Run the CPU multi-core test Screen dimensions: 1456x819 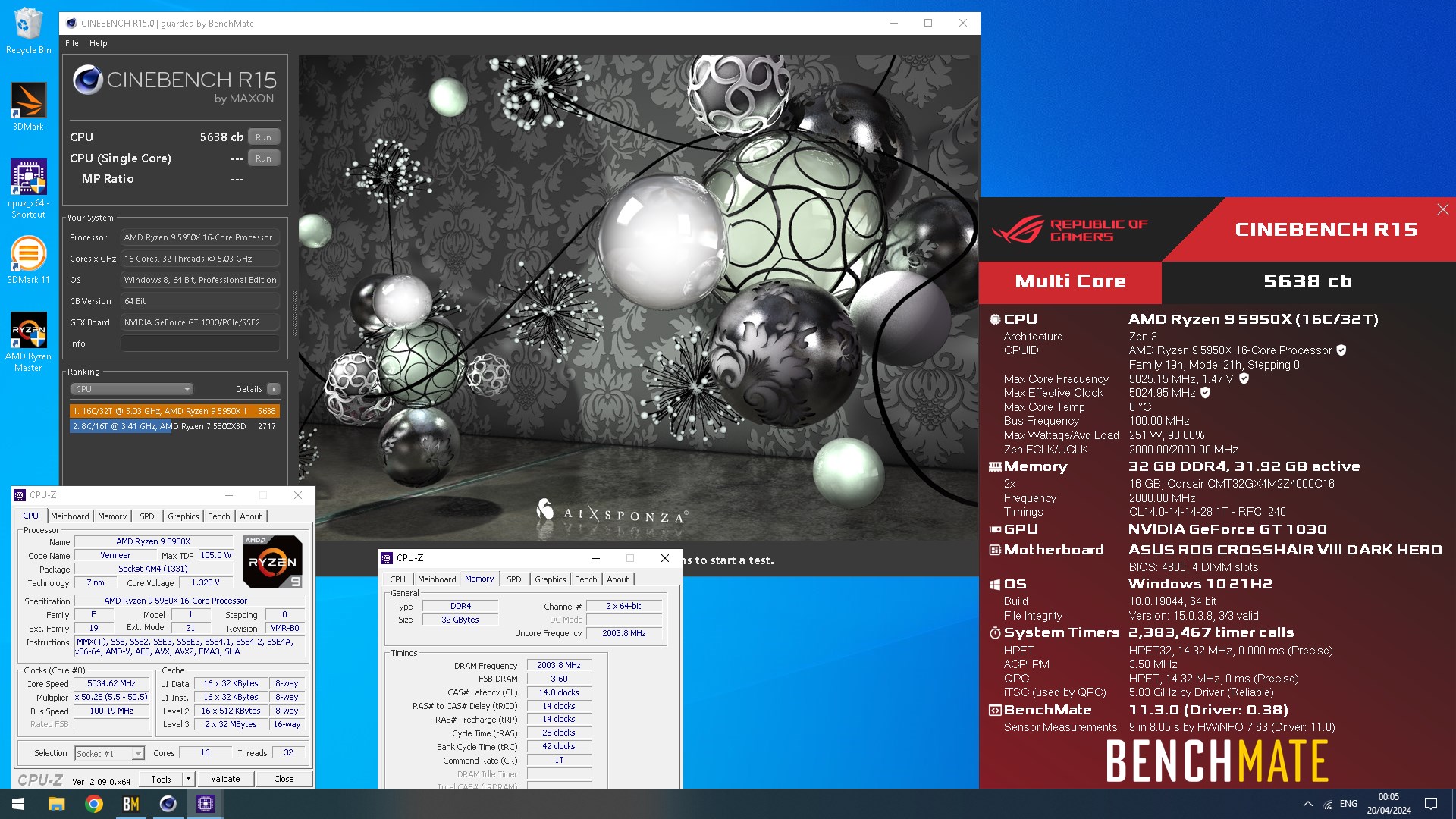coord(263,137)
